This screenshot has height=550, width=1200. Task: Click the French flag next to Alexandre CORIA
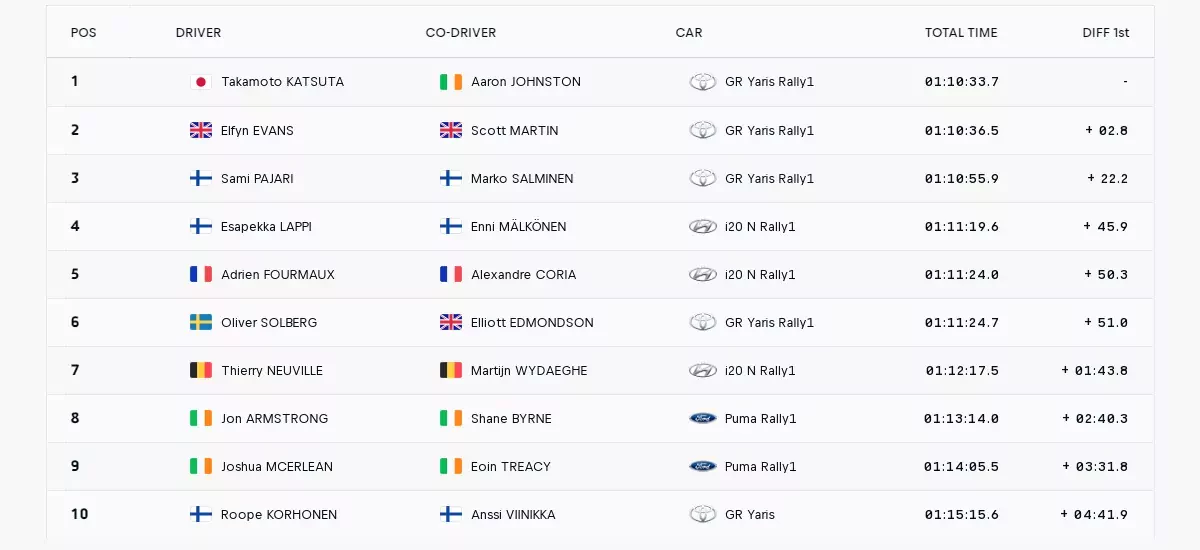point(451,274)
